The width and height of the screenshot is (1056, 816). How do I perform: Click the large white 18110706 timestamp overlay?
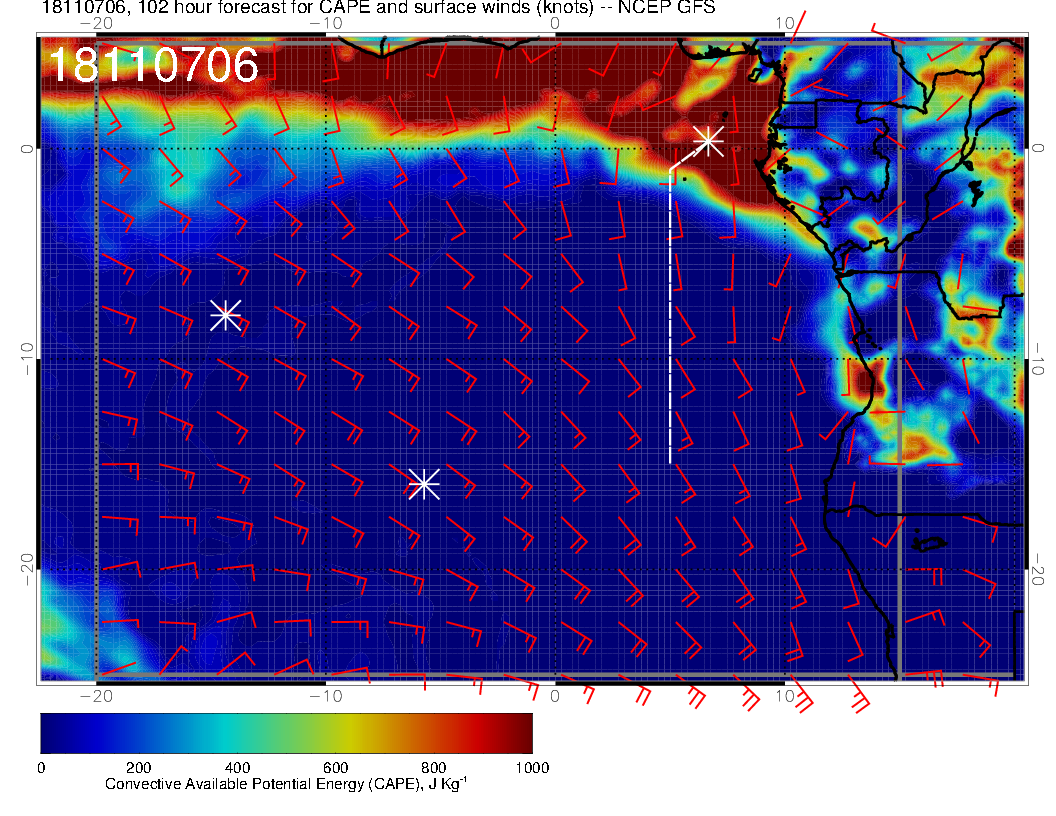pyautogui.click(x=153, y=66)
